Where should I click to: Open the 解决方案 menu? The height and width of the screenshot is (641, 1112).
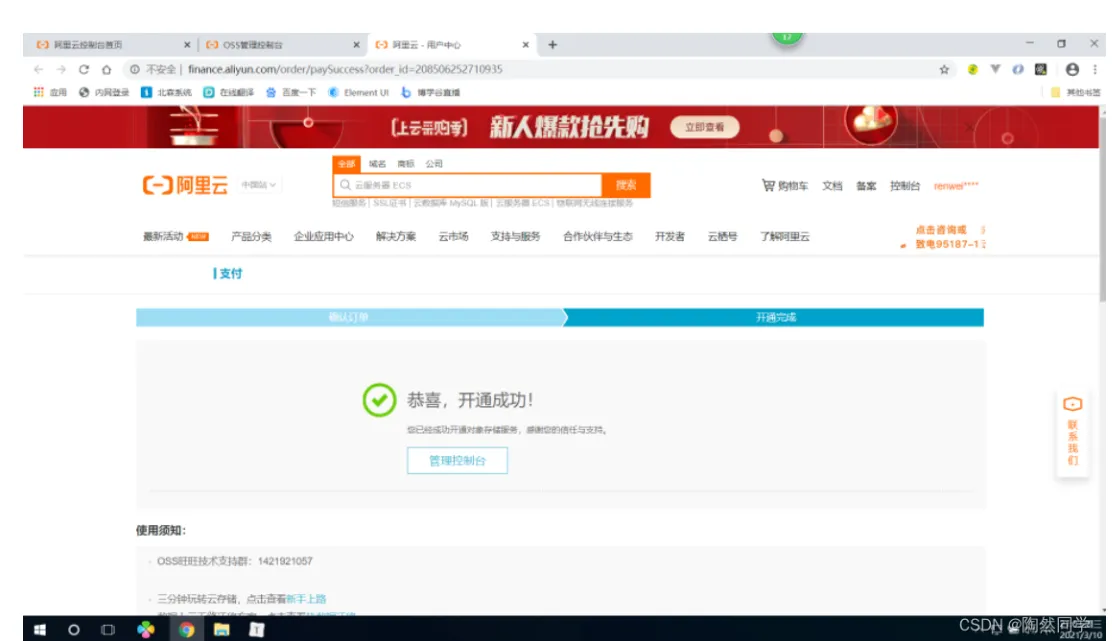(396, 236)
